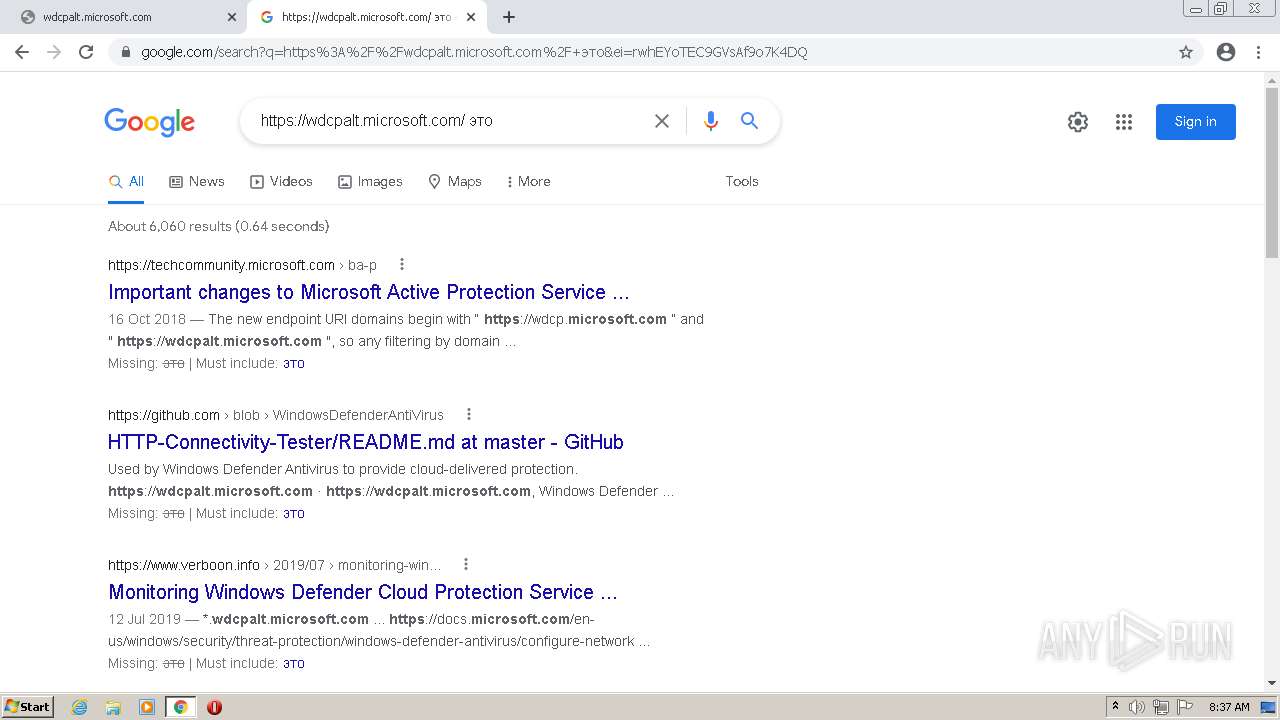Click Must include это under verboon result
This screenshot has width=1280, height=720.
pos(294,664)
